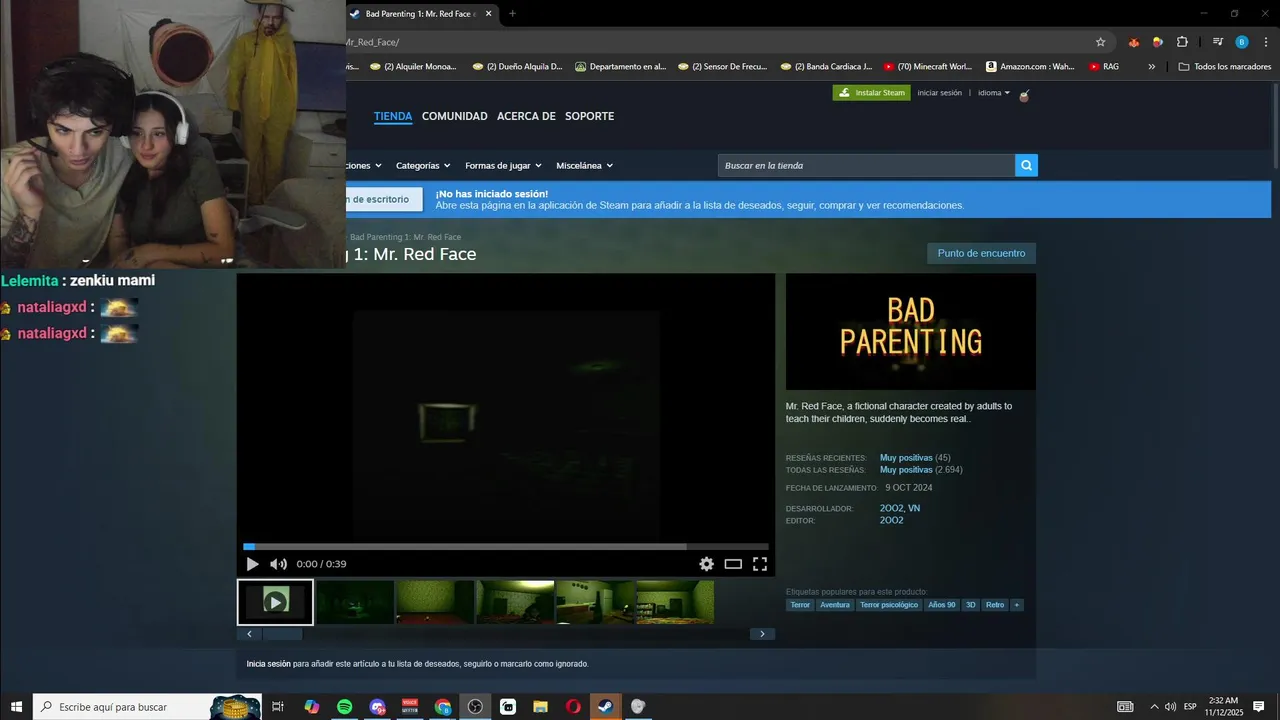
Task: Open developer '2OO2, VN' link
Action: point(900,508)
